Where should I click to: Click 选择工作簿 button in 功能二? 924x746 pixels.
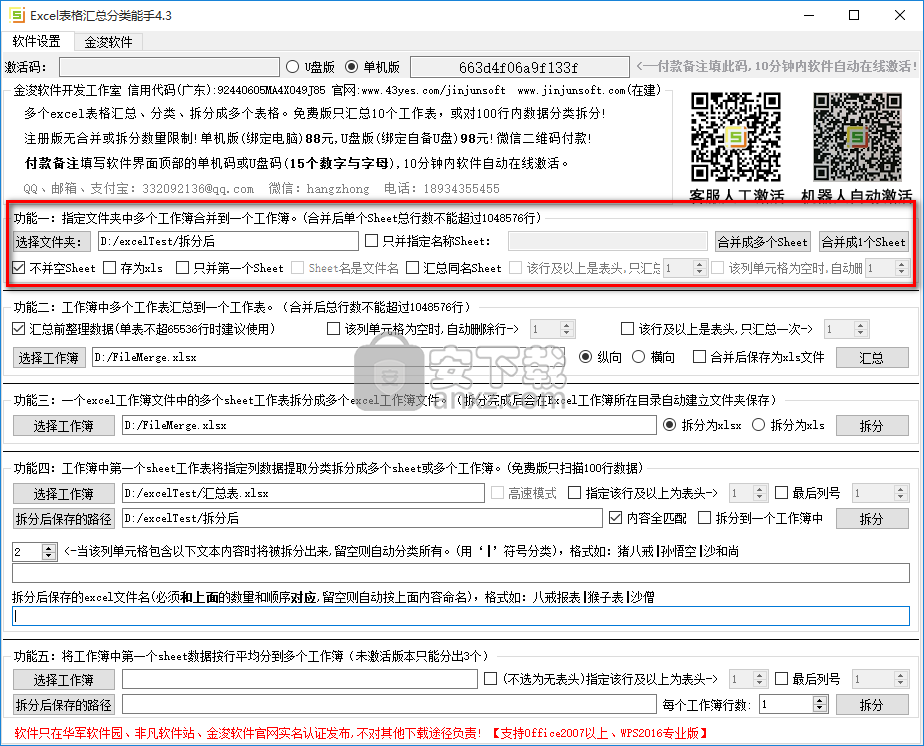(50, 358)
